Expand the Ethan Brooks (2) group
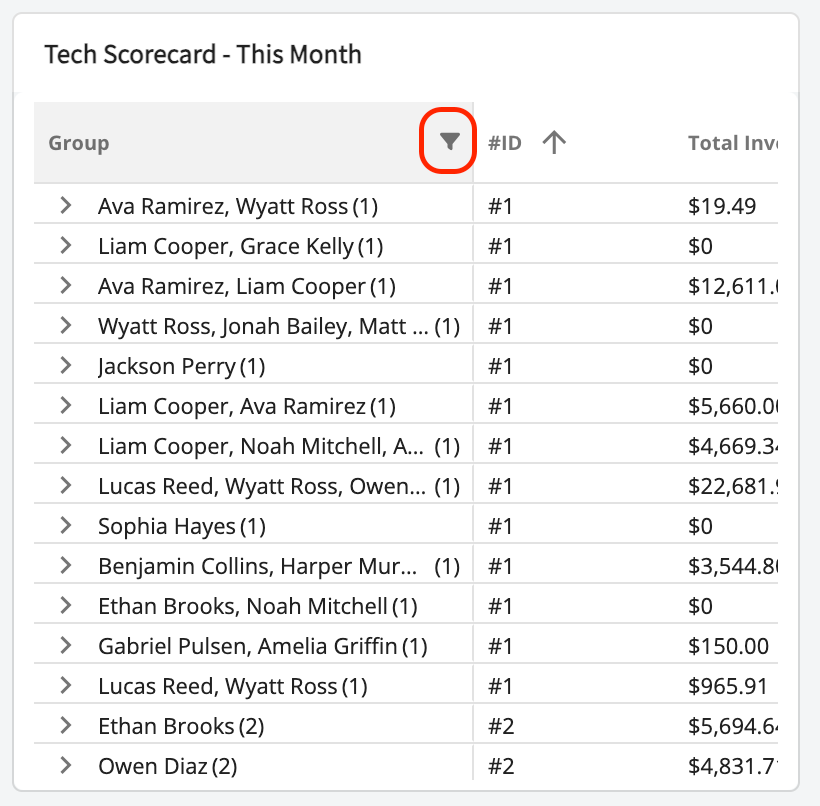The image size is (820, 806). [x=65, y=725]
